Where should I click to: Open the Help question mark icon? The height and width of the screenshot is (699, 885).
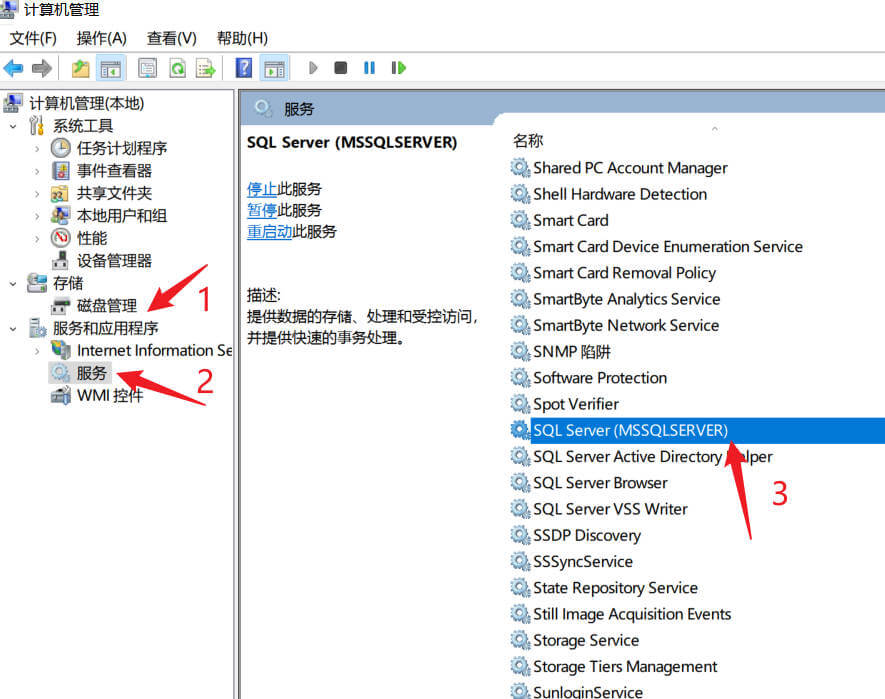click(244, 68)
